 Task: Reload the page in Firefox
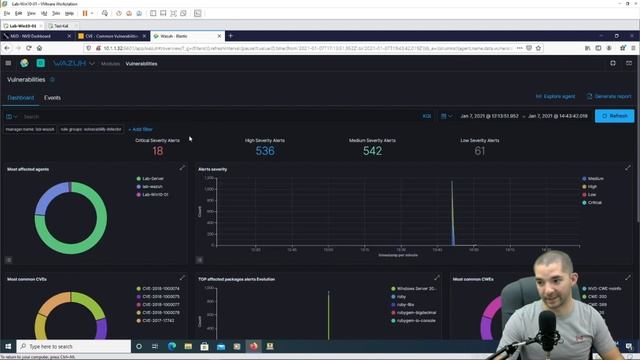coord(29,48)
